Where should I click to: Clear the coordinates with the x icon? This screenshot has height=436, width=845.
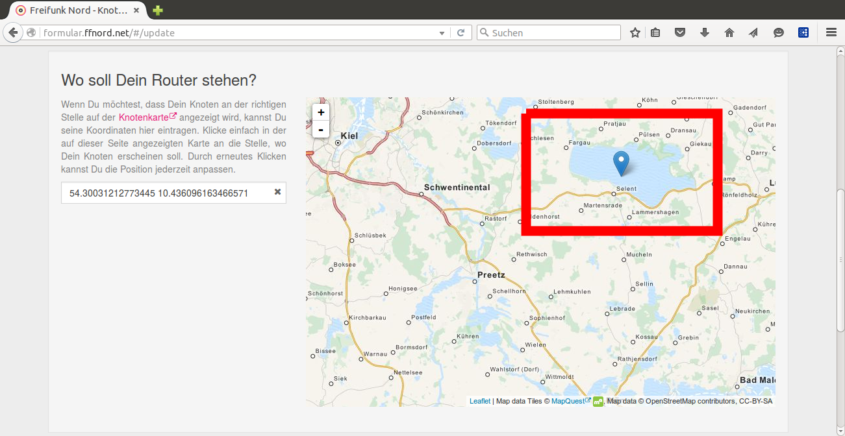(278, 191)
